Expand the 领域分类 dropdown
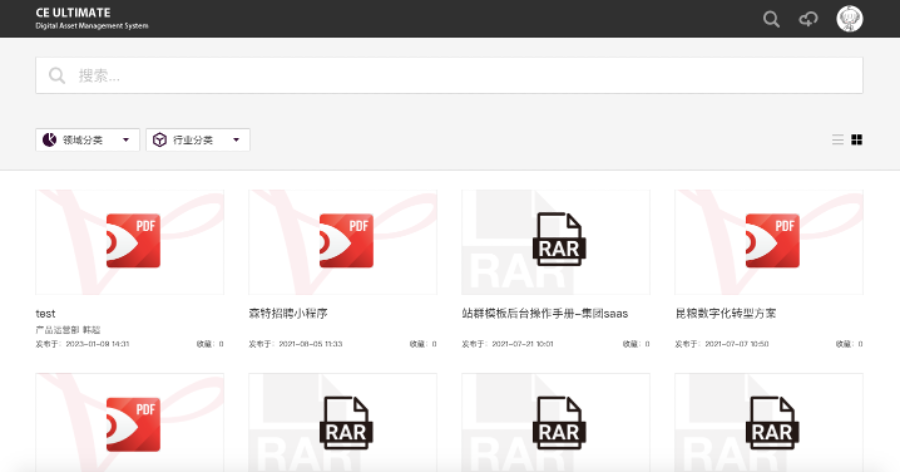Viewport: 902px width, 472px height. (87, 140)
